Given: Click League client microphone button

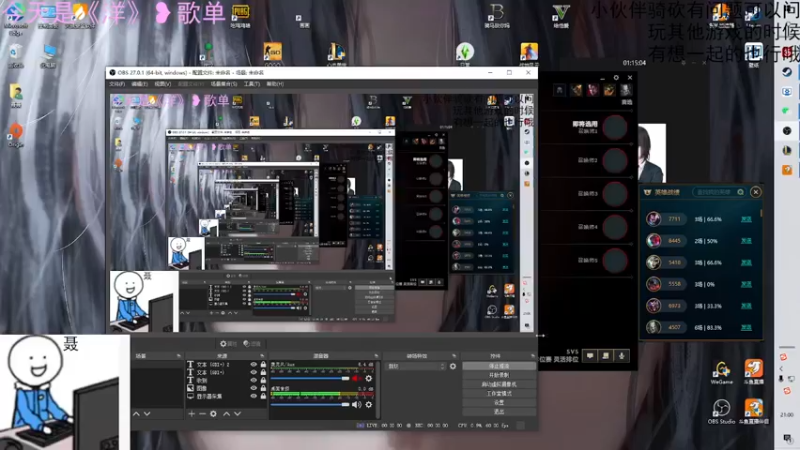Looking at the screenshot, I should (x=621, y=356).
